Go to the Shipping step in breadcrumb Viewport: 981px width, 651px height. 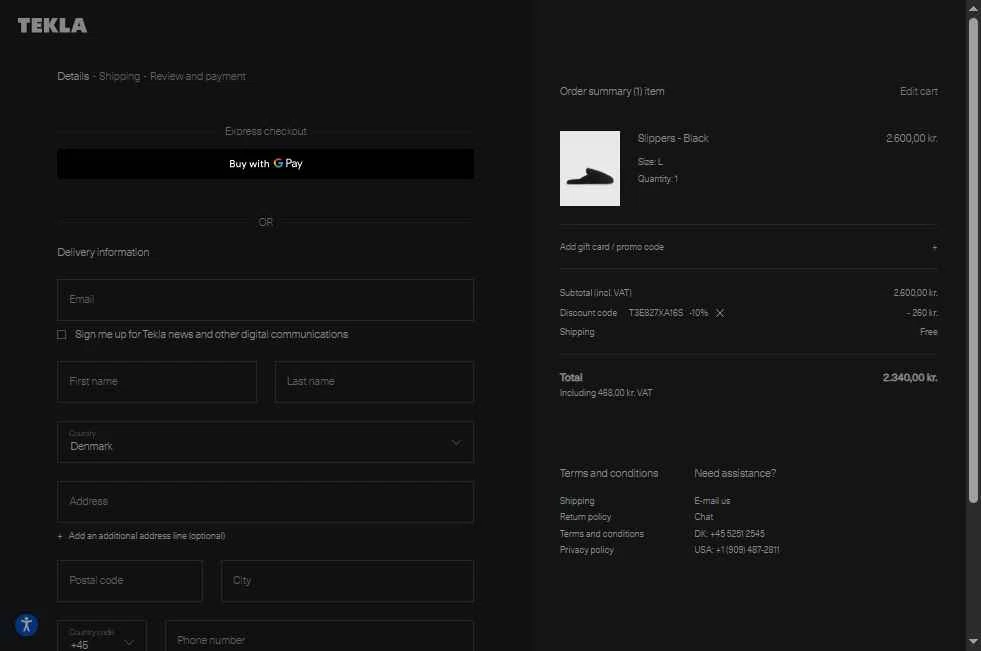119,76
